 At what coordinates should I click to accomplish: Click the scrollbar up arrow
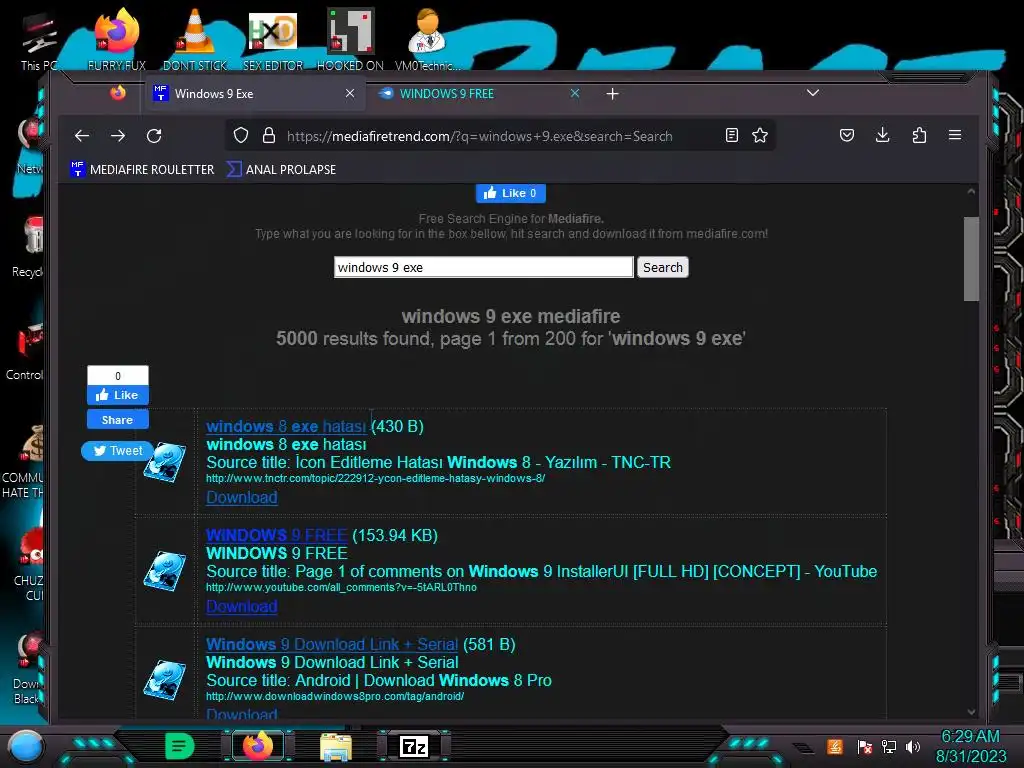(x=971, y=191)
